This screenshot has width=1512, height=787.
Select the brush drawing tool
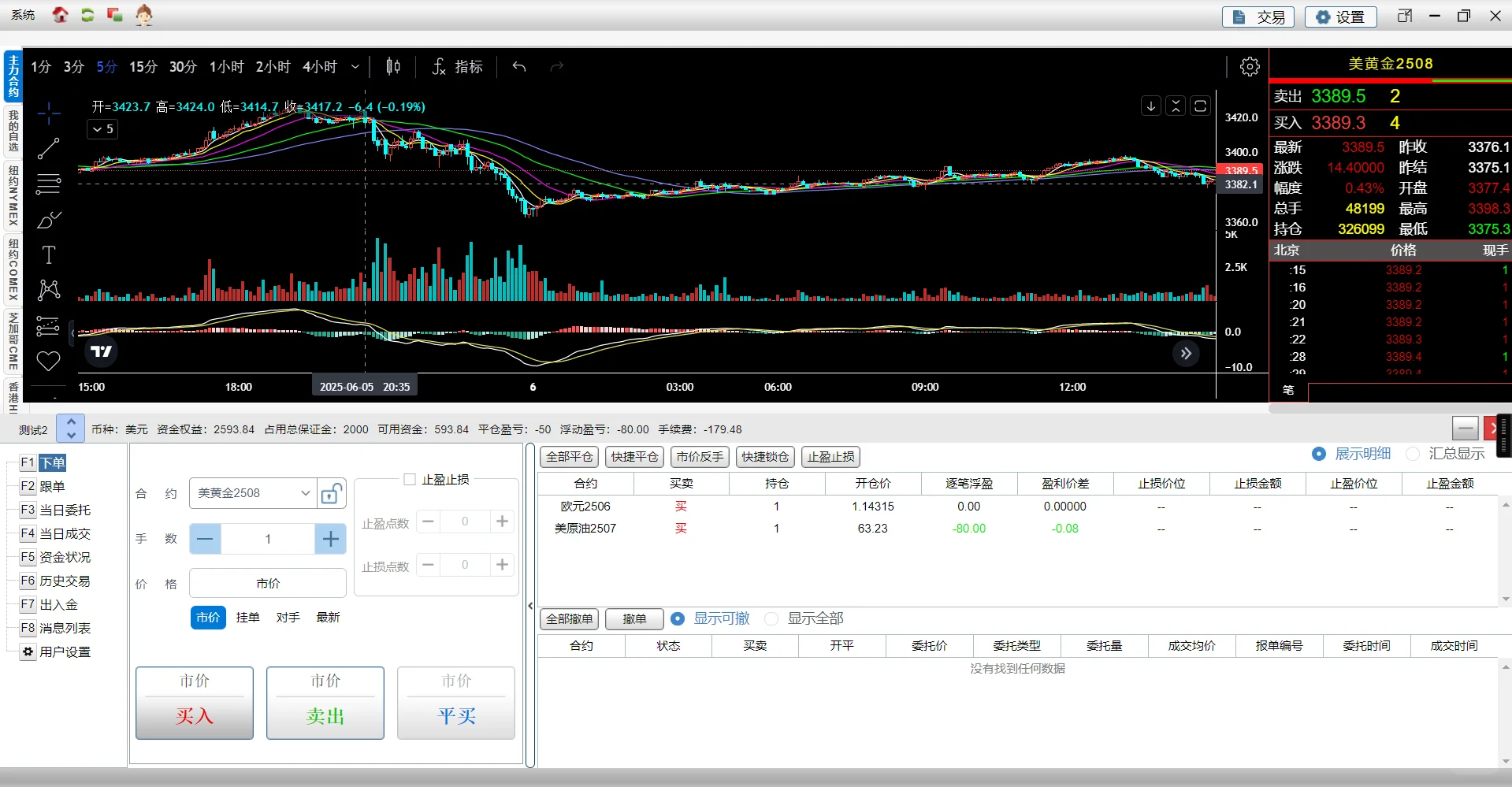[x=49, y=219]
